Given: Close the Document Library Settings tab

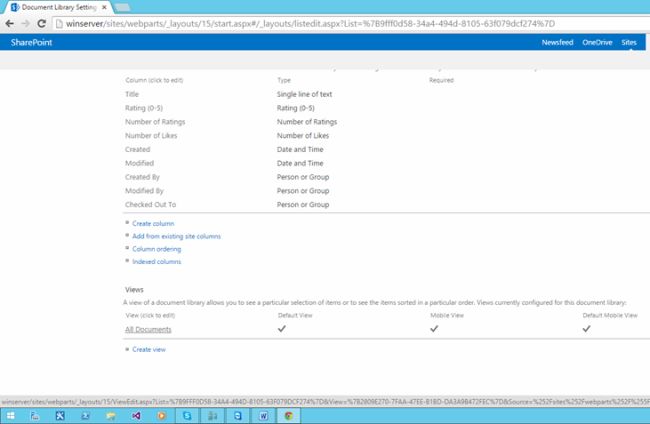Looking at the screenshot, I should point(104,7).
